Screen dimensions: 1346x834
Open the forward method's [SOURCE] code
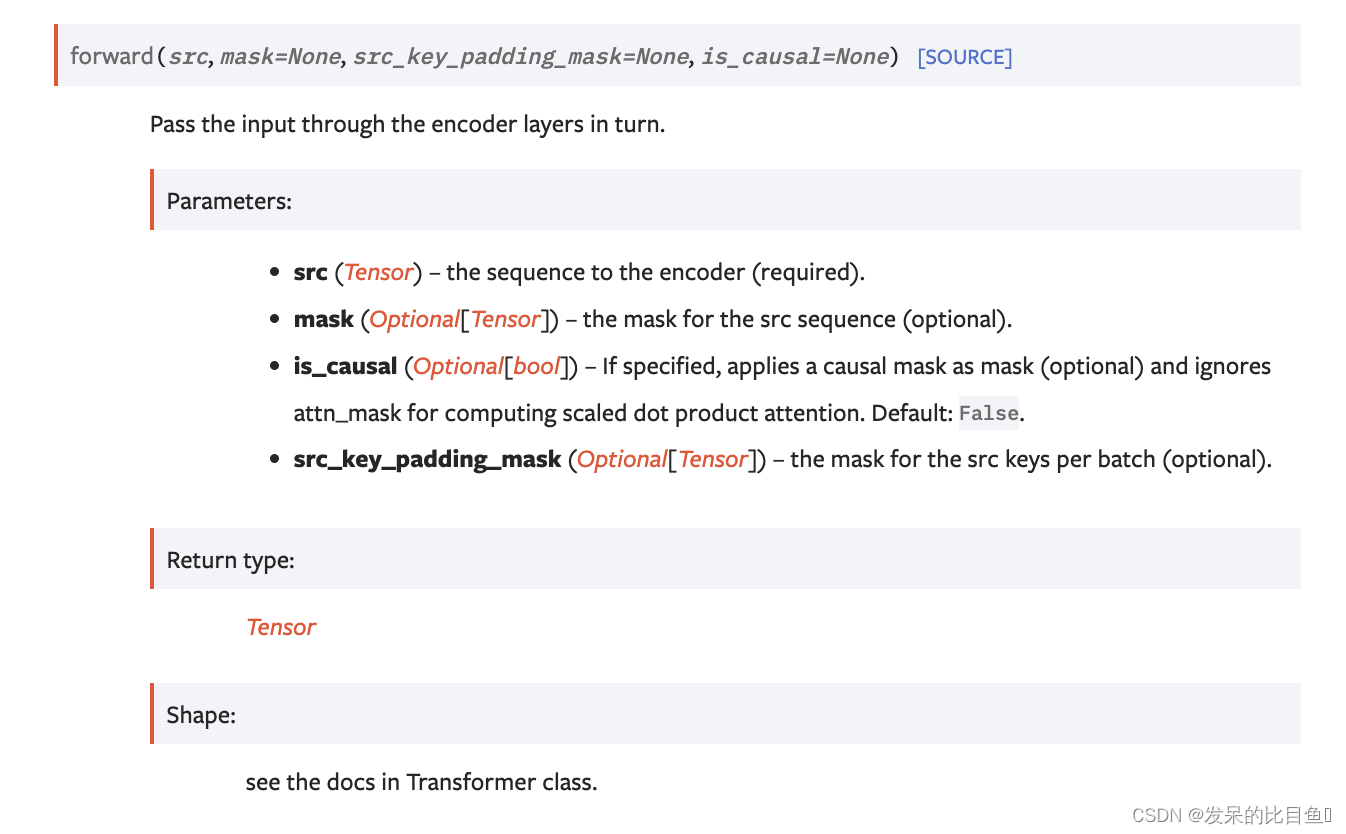[963, 57]
